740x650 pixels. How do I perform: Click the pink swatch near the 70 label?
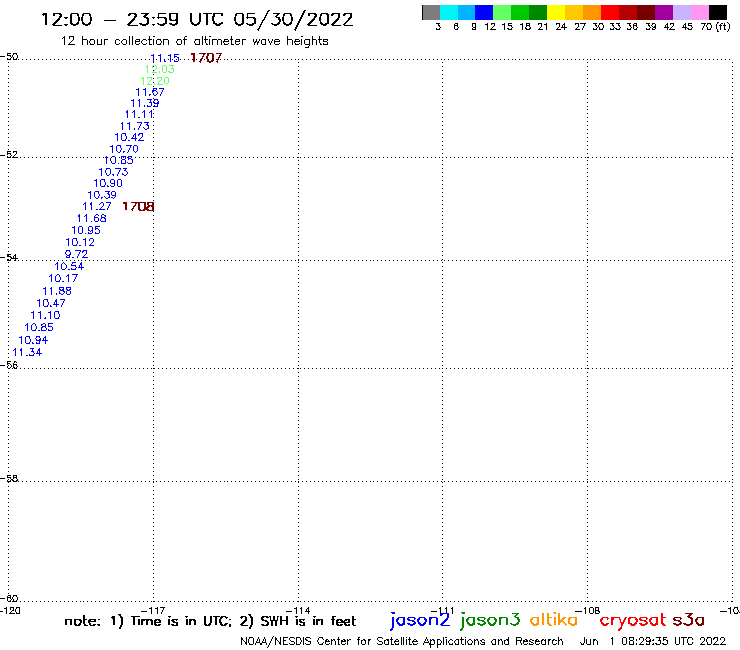(x=699, y=12)
